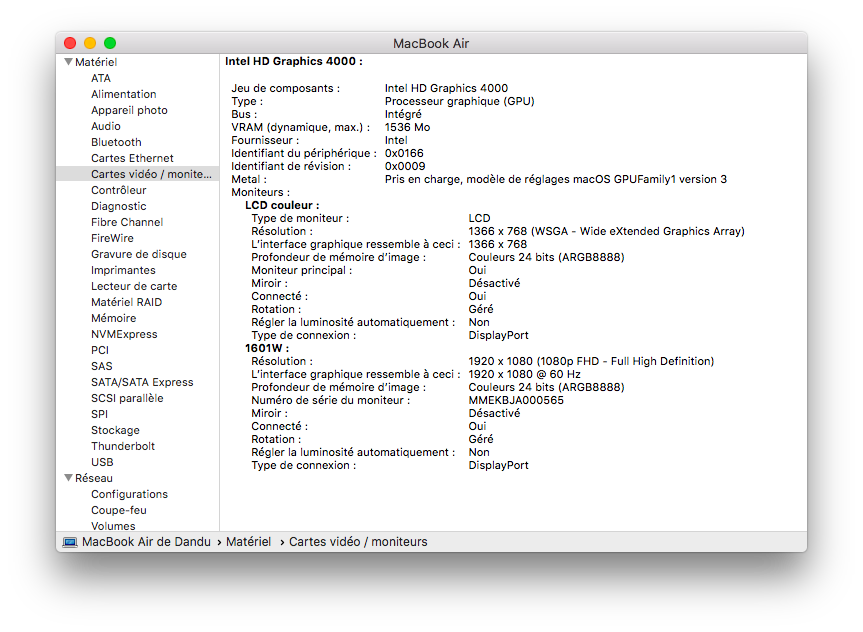Viewport: 863px width, 632px height.
Task: Select Diagnostic in the sidebar
Action: tap(119, 206)
